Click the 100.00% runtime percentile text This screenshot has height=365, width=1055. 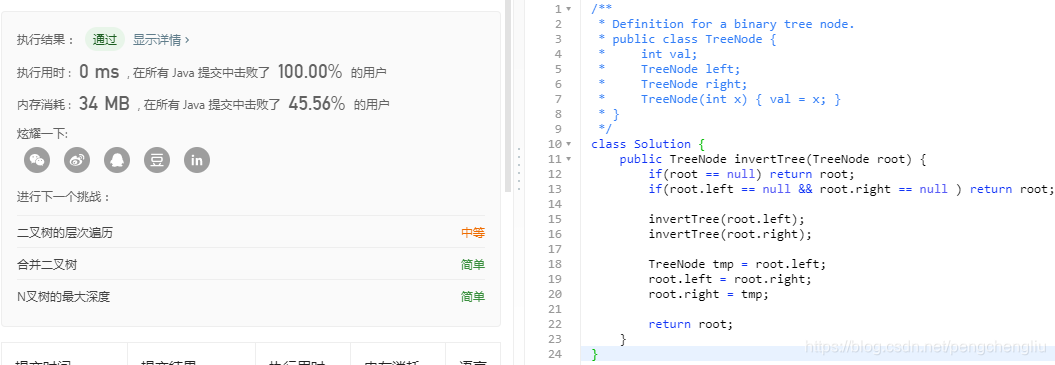[310, 72]
